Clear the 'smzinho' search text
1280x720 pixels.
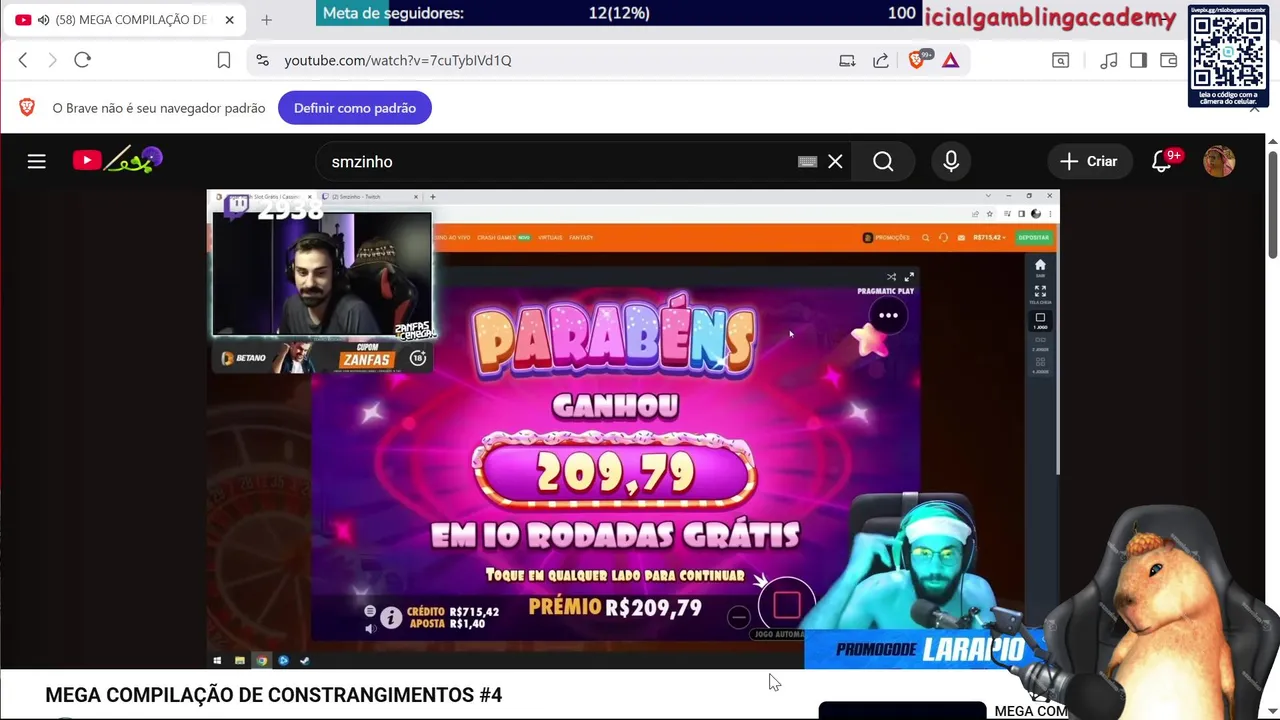point(835,161)
